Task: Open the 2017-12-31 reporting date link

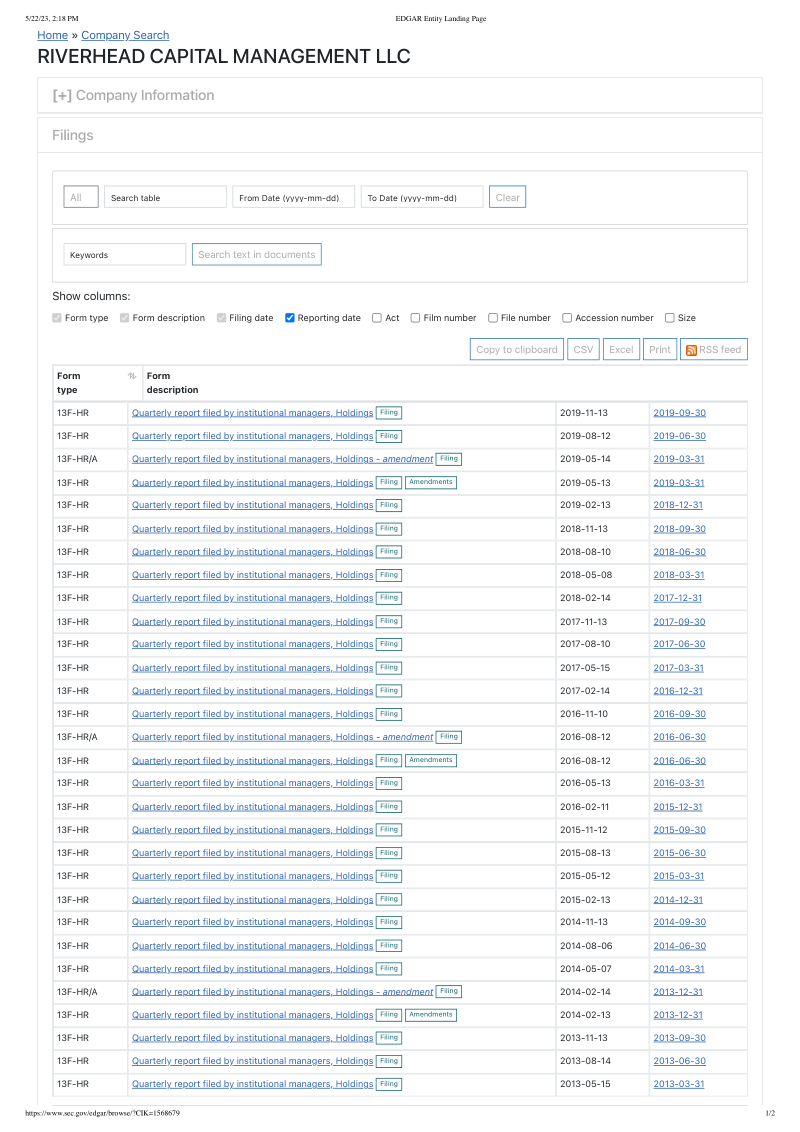Action: 678,598
